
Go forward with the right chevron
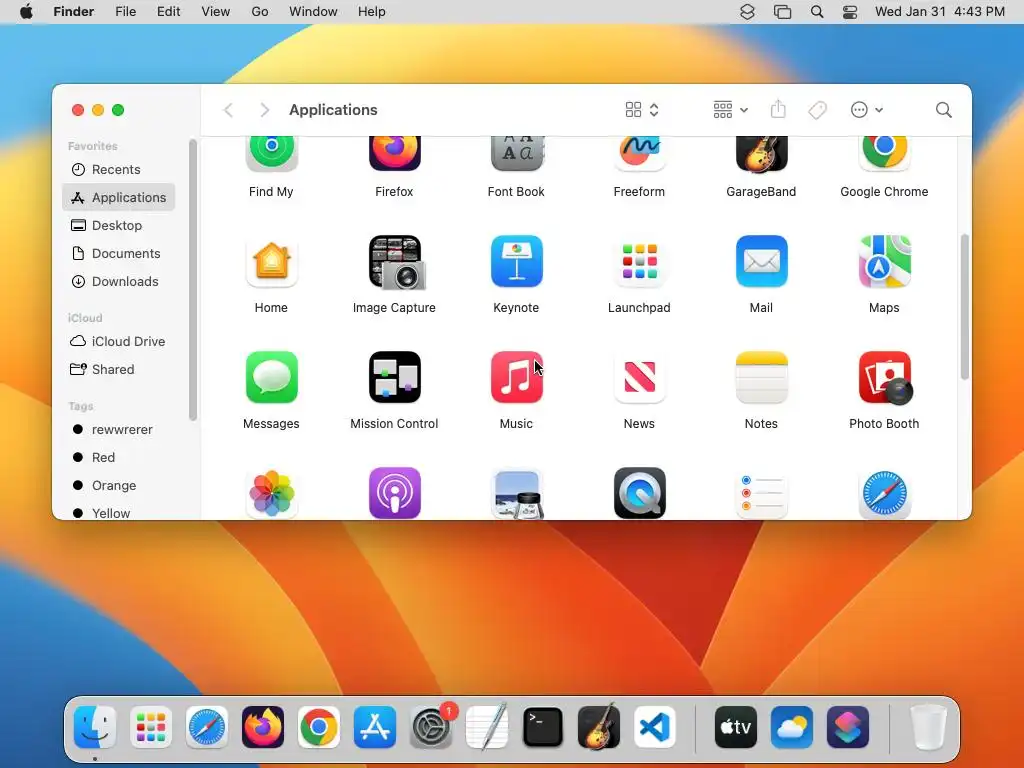264,110
